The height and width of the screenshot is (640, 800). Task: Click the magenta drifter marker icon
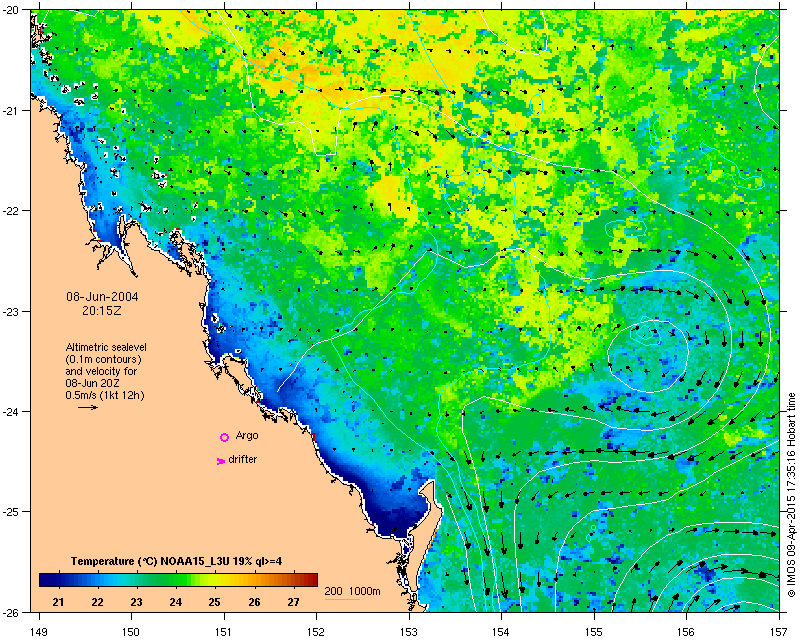(220, 461)
